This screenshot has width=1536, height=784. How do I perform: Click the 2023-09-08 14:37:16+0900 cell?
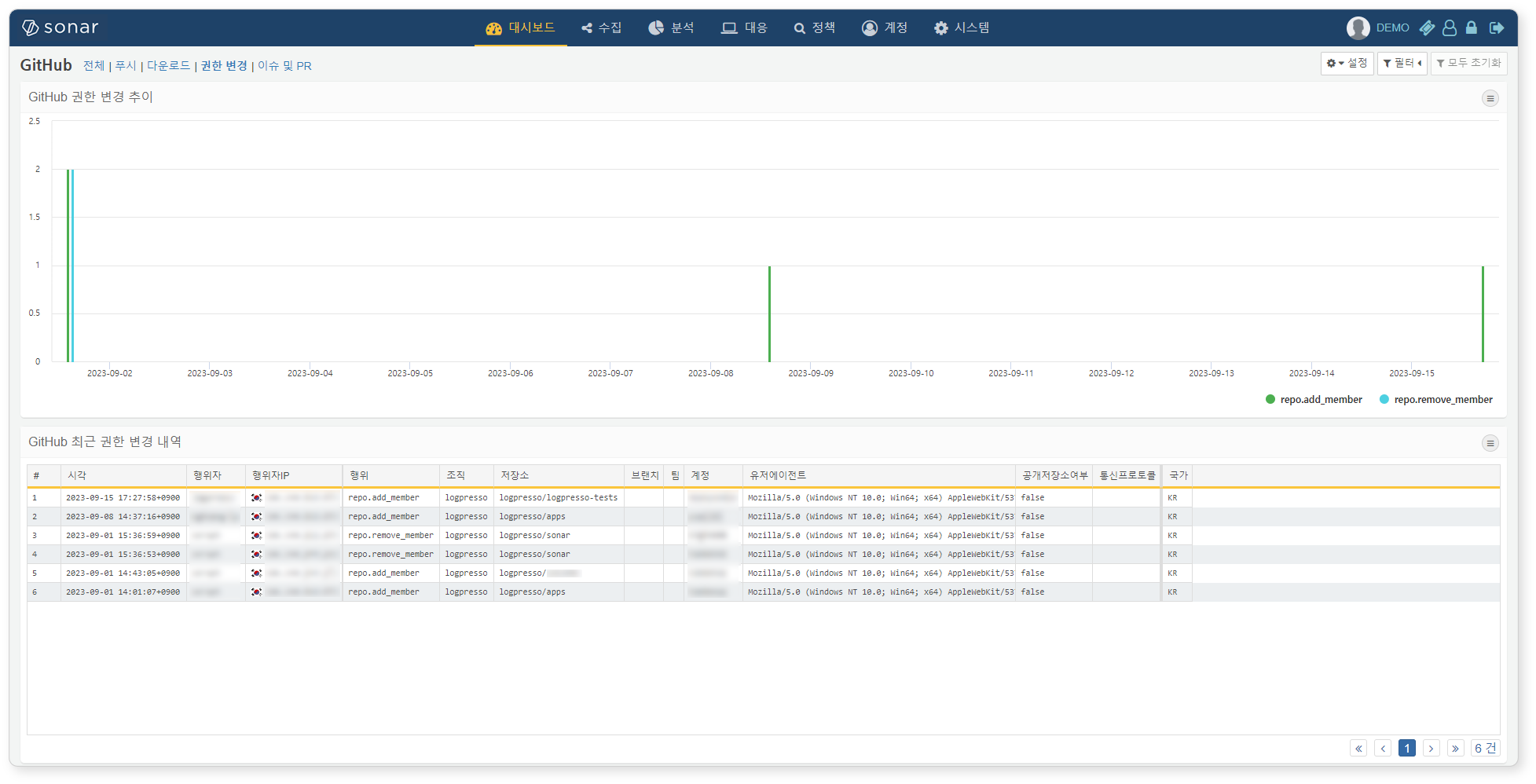pyautogui.click(x=123, y=517)
